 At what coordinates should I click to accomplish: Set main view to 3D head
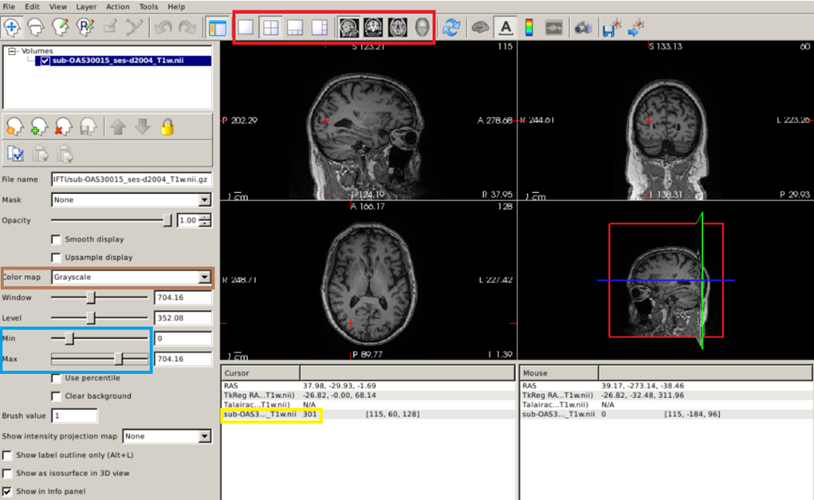click(x=422, y=28)
